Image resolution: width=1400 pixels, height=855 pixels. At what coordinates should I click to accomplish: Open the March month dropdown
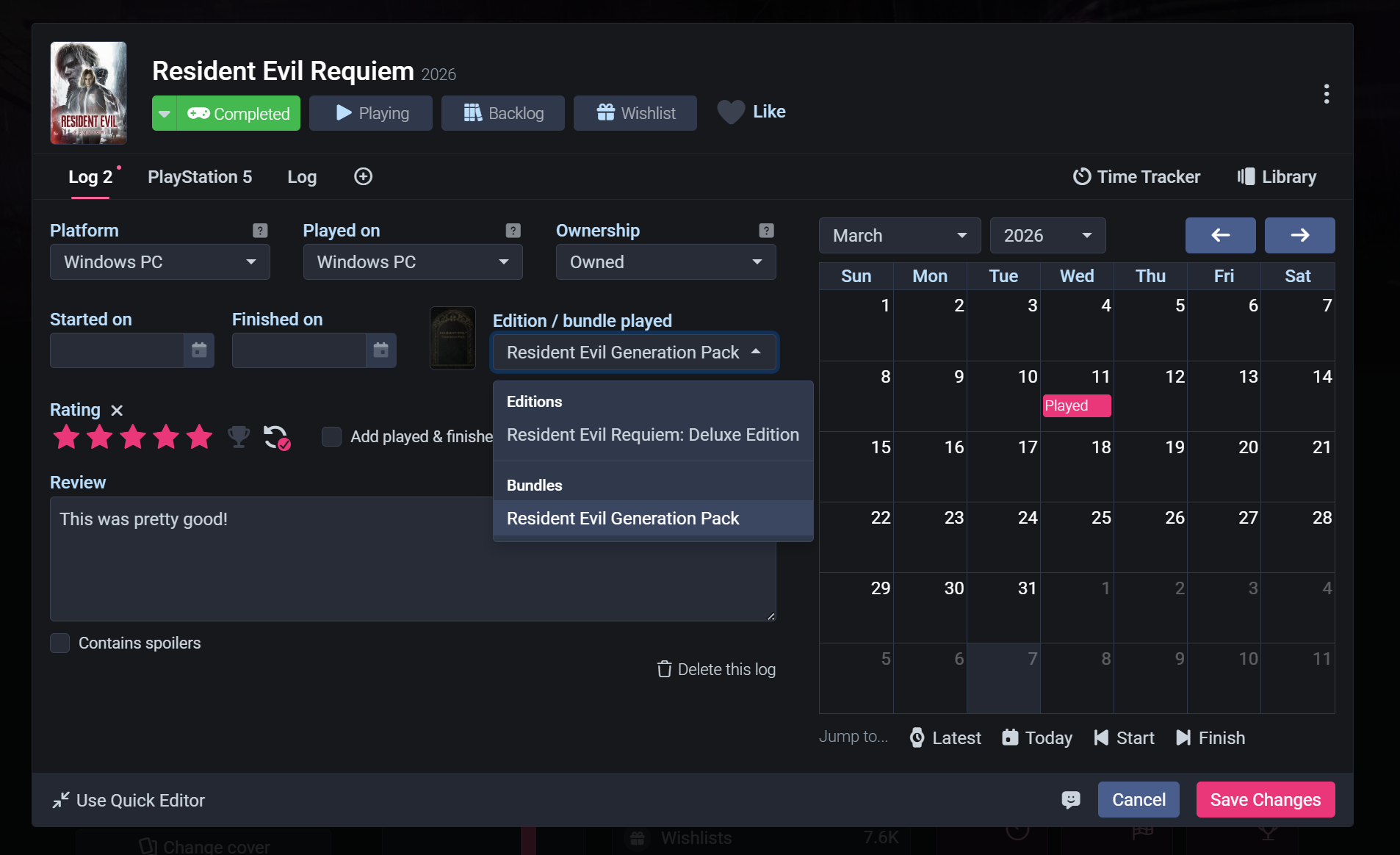click(900, 236)
